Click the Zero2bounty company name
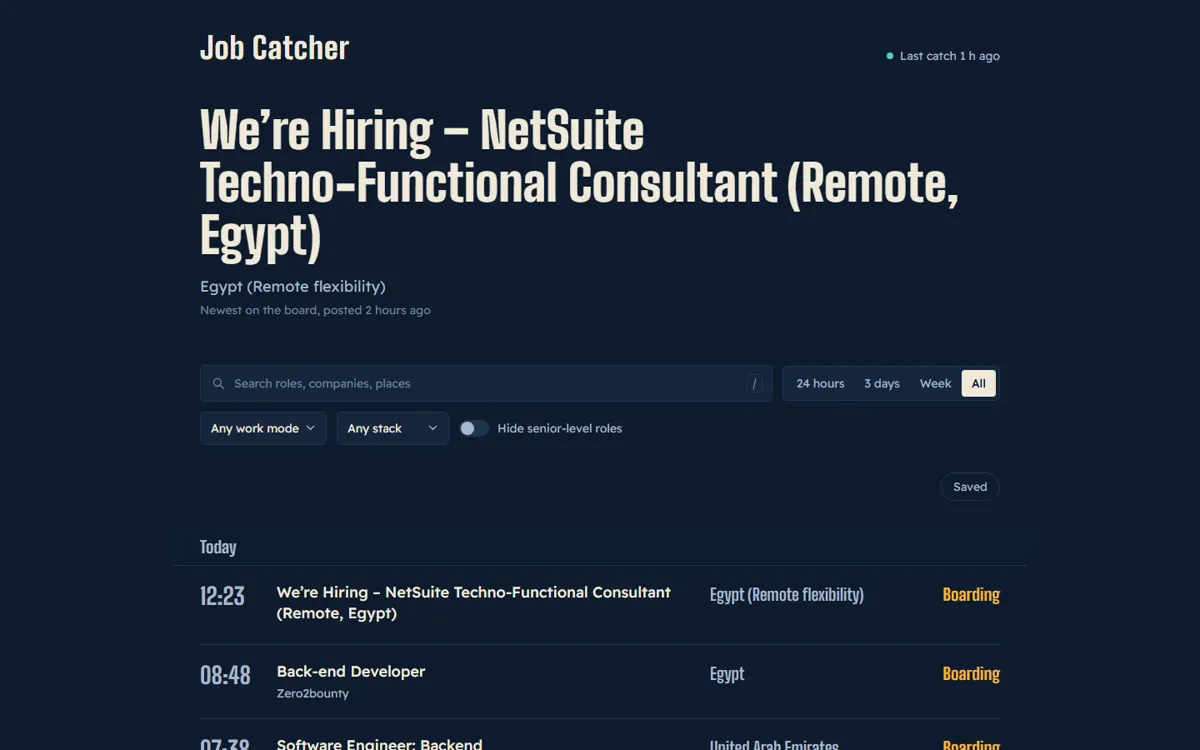 point(313,693)
